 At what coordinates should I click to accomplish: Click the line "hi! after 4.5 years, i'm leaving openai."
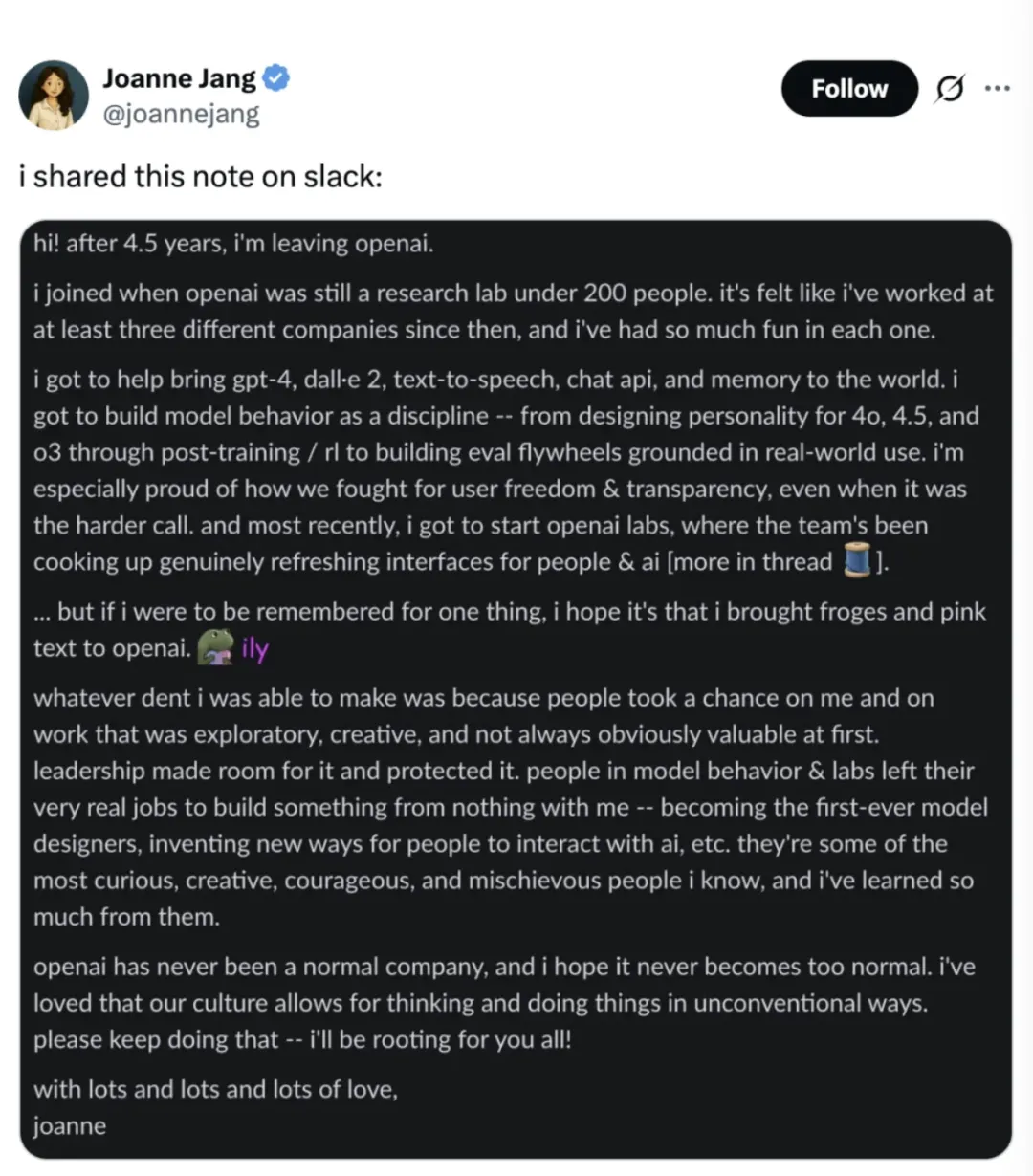(233, 244)
